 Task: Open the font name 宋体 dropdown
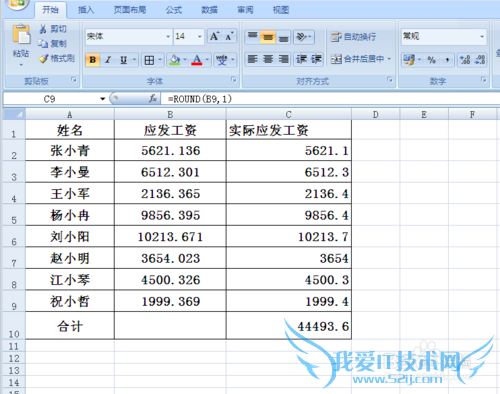coord(168,36)
